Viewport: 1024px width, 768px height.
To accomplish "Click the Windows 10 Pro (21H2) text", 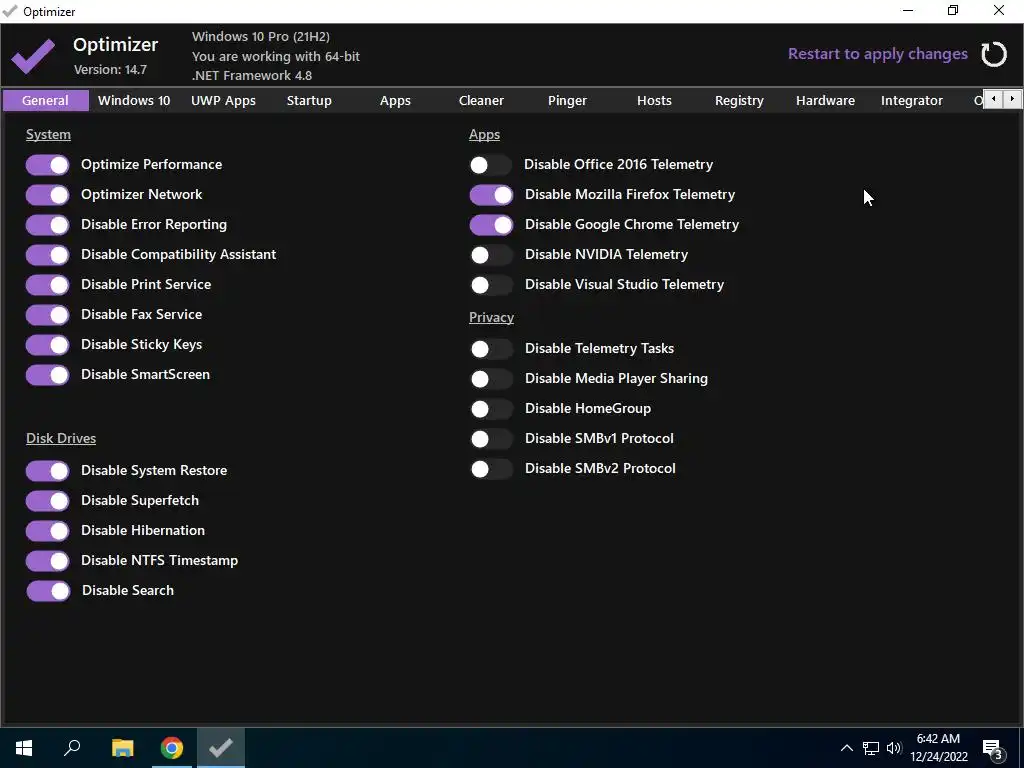I will [x=261, y=37].
